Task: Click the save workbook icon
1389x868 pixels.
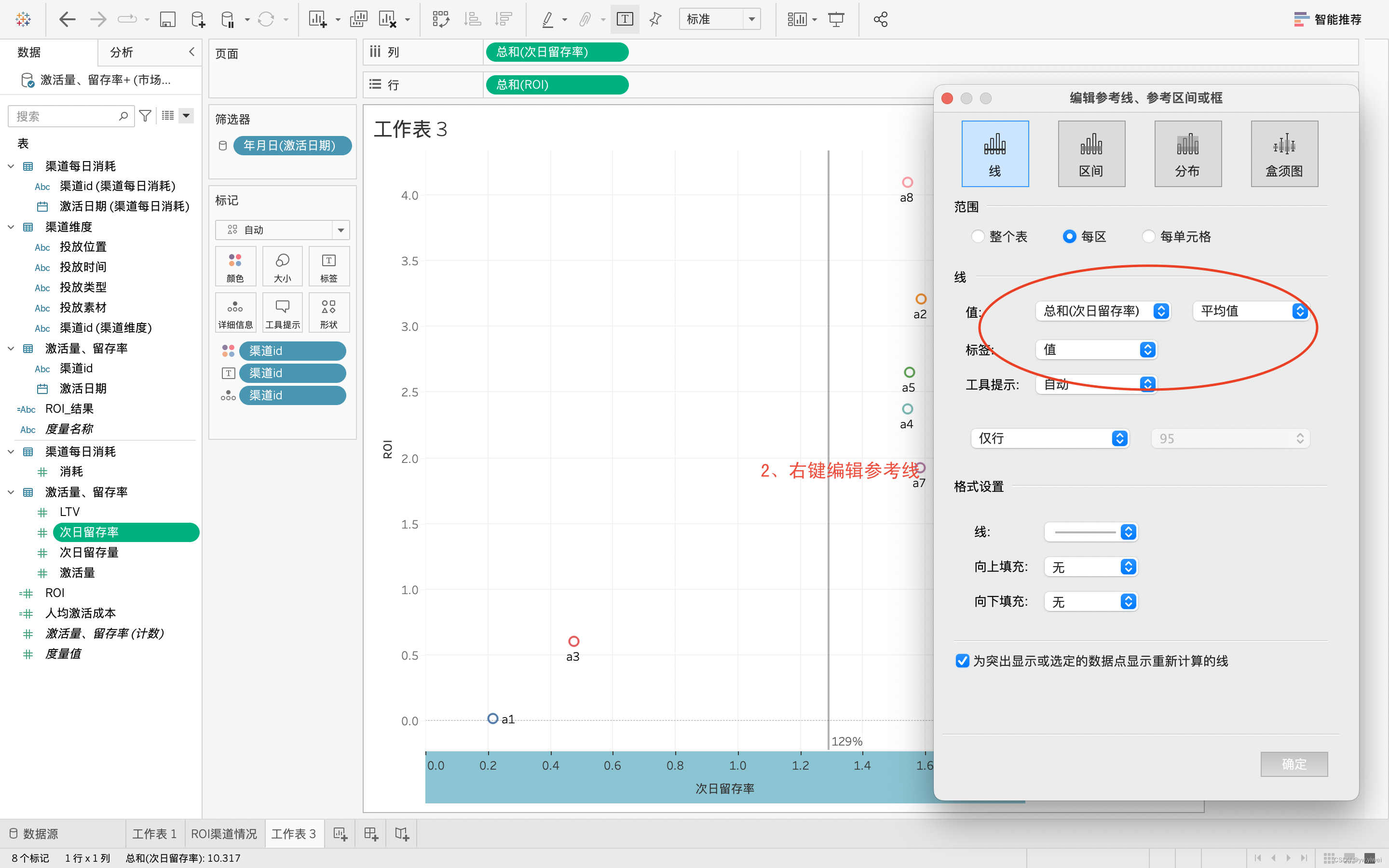Action: pyautogui.click(x=167, y=19)
